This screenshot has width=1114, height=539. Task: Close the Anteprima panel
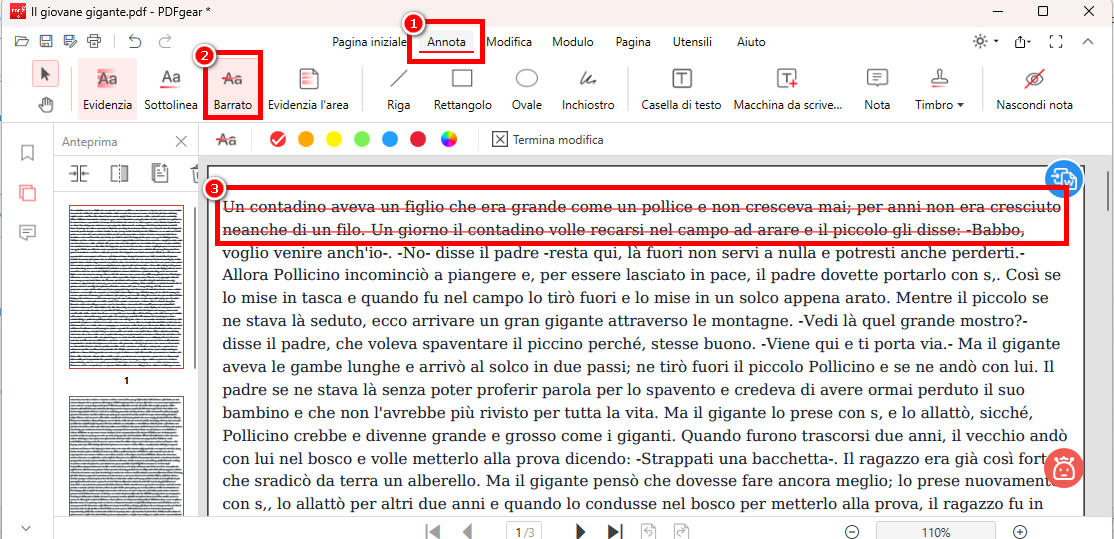[181, 141]
